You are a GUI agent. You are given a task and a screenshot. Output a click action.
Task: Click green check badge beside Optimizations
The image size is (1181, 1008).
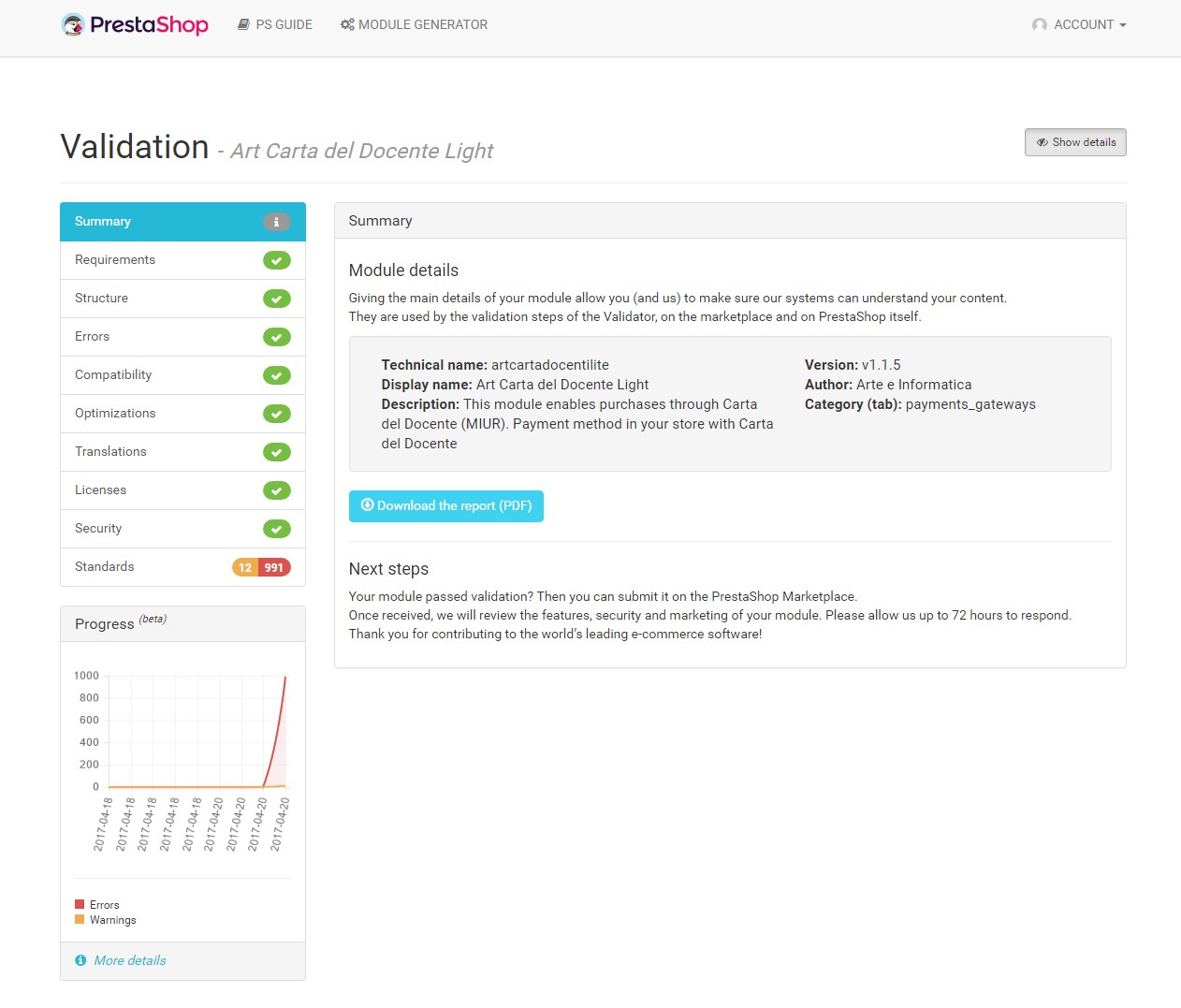277,414
